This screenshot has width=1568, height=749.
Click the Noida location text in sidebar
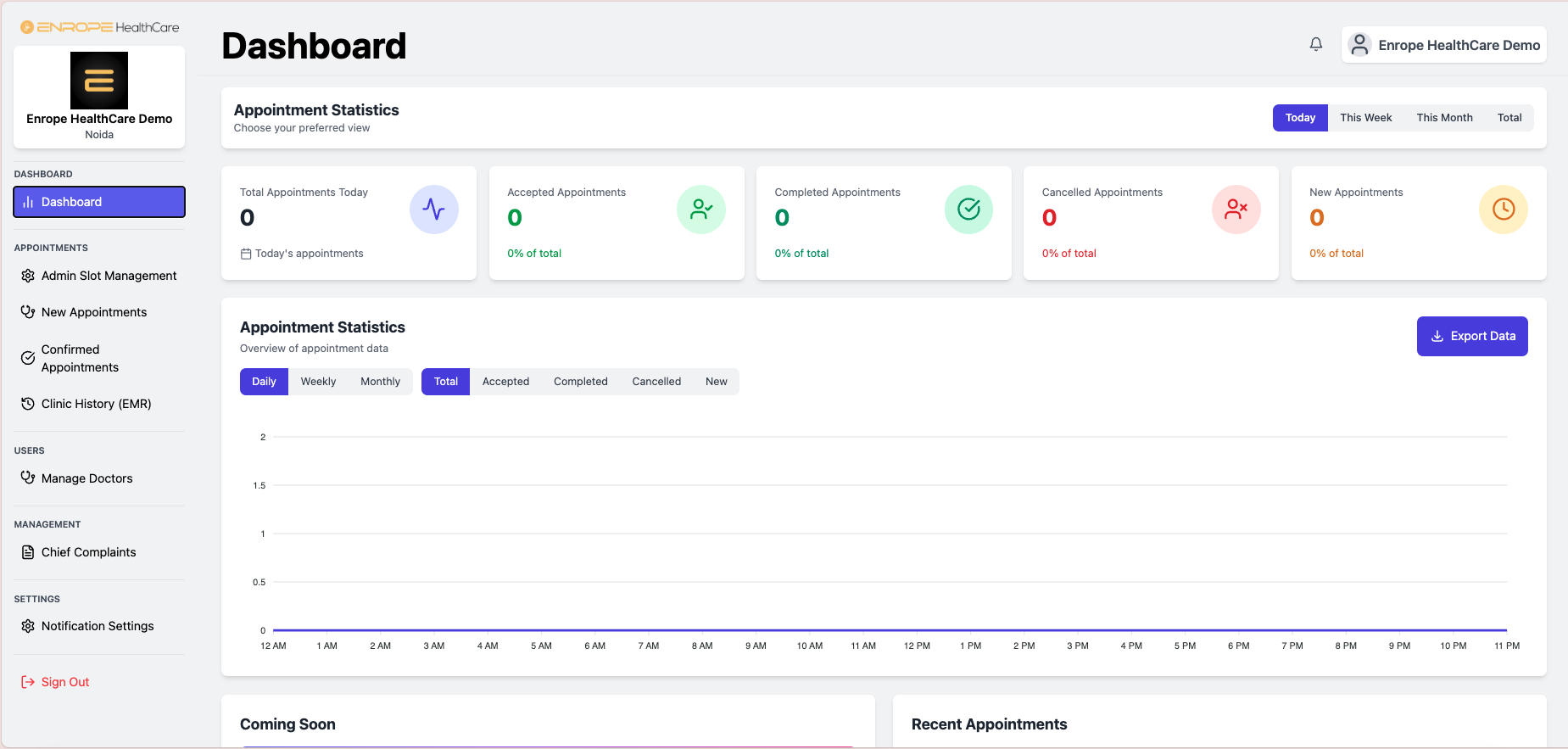coord(99,135)
